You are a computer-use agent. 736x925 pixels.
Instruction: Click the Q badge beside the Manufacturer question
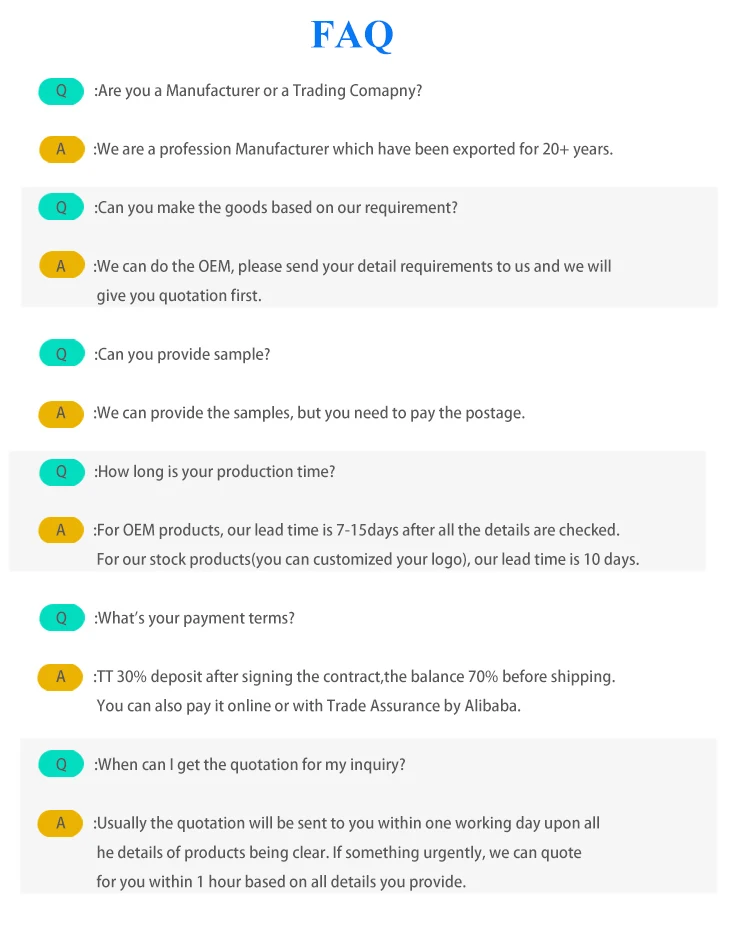(x=61, y=91)
